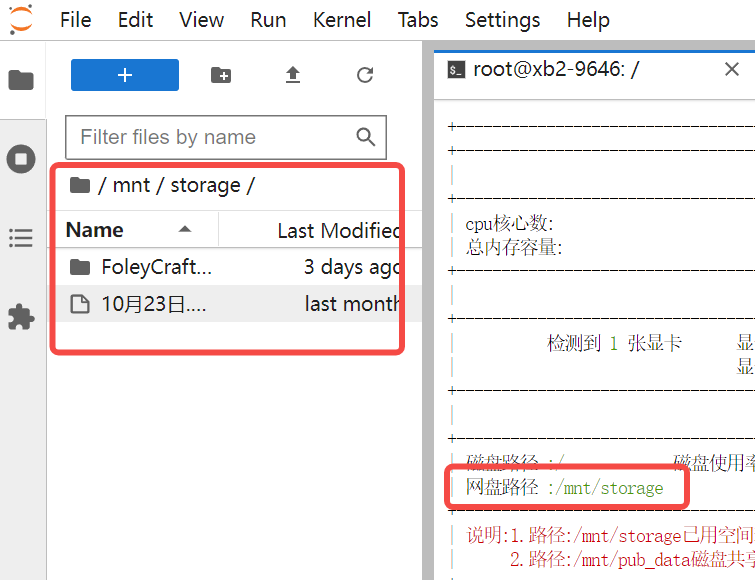Screen dimensions: 755x580
Task: Sort files by Last Modified column
Action: pos(338,230)
